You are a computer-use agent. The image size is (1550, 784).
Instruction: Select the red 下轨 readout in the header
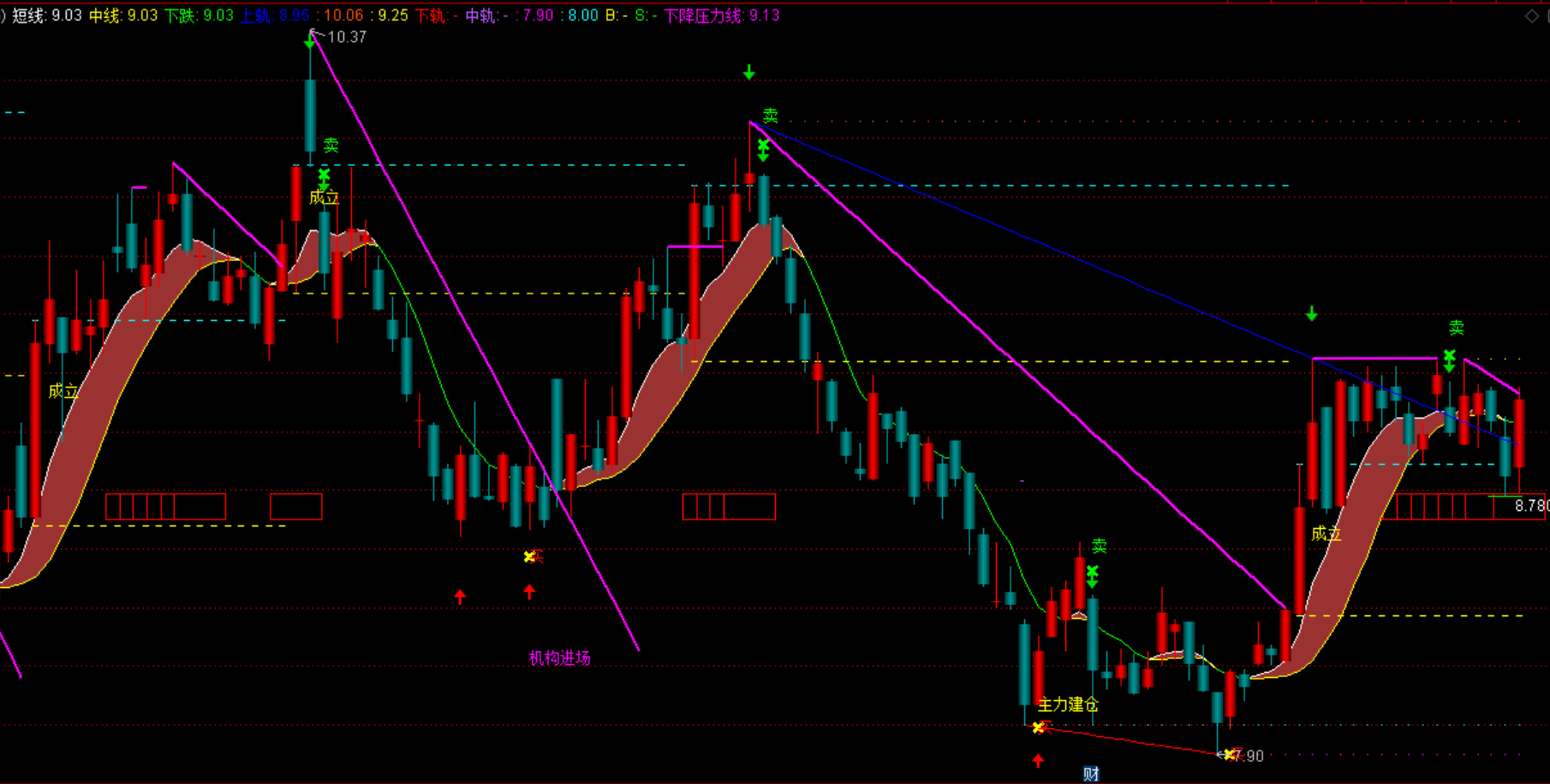click(x=437, y=15)
